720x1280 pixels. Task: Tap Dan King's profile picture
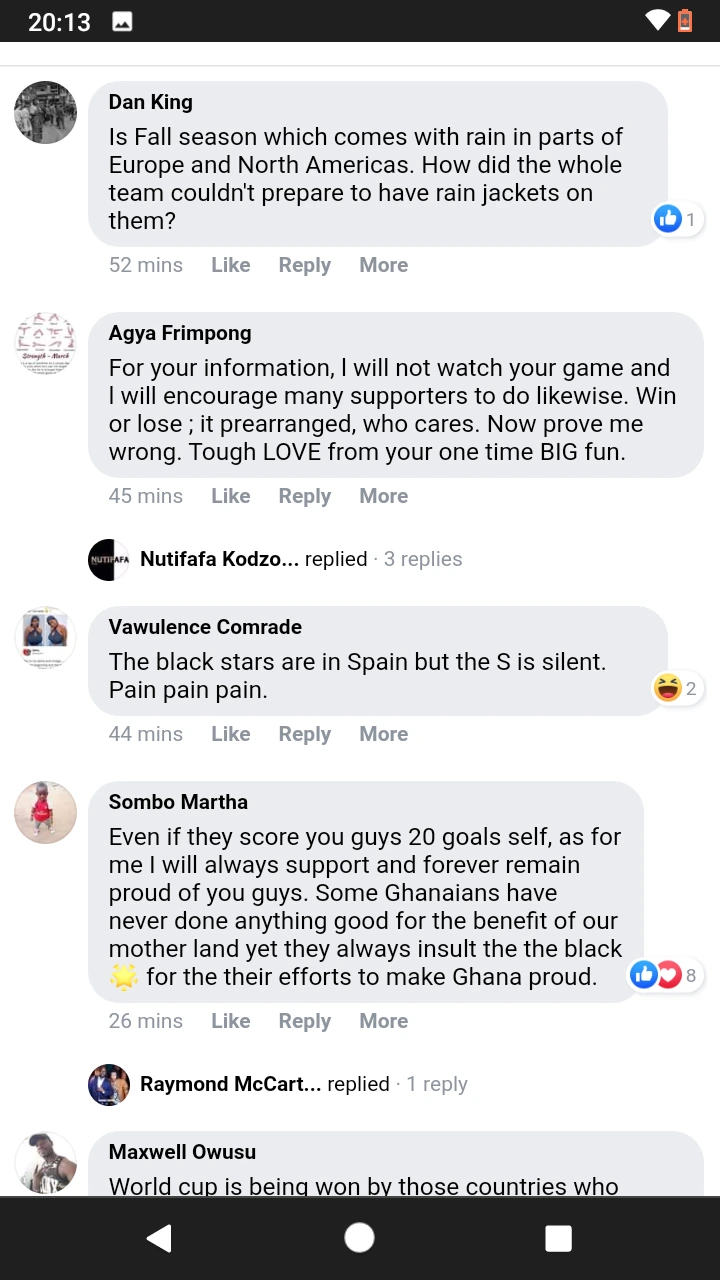click(x=45, y=112)
